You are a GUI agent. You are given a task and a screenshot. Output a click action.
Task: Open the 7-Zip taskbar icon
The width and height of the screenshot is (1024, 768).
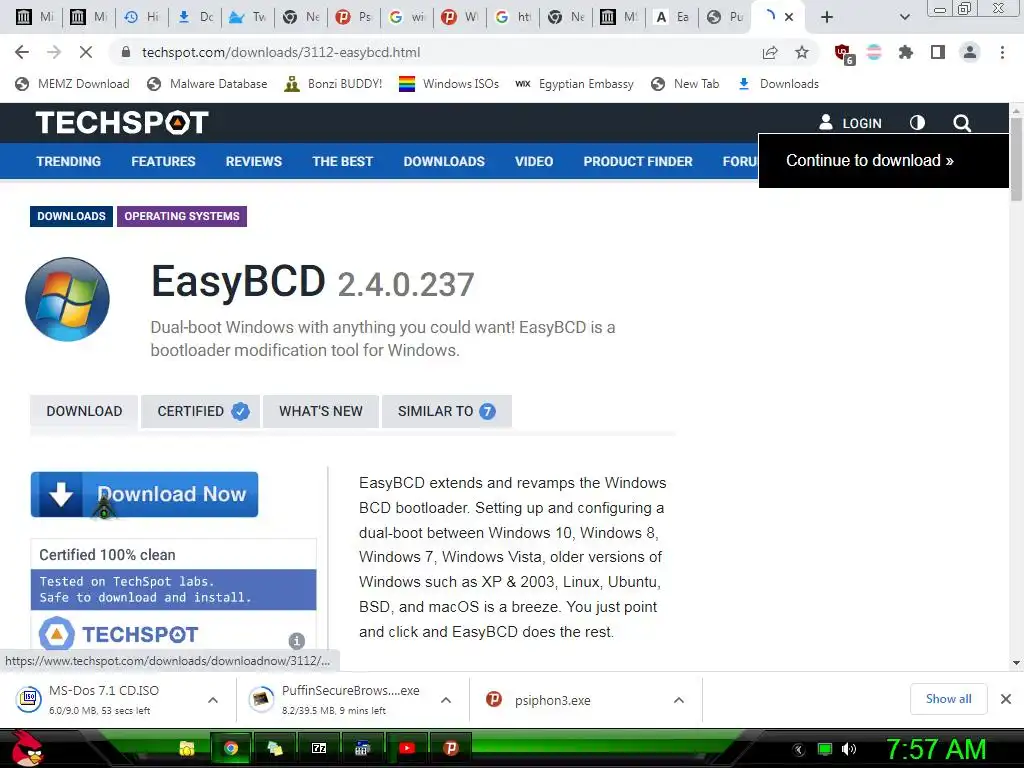pyautogui.click(x=319, y=748)
